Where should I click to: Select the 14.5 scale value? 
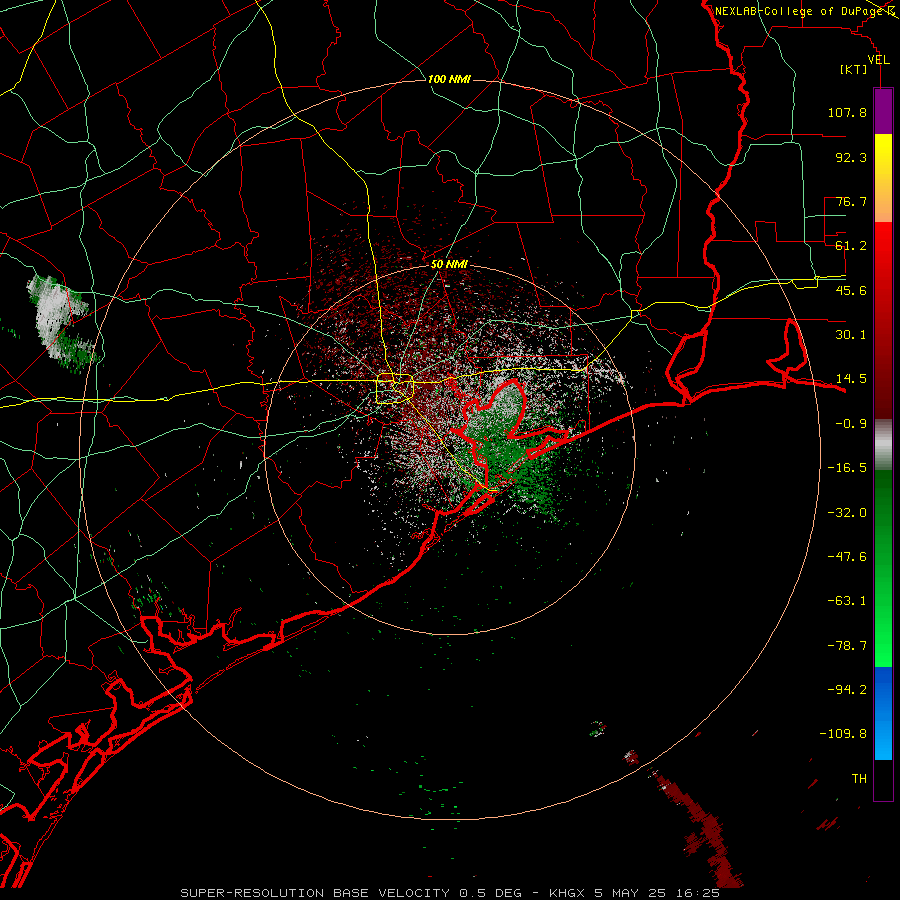click(x=851, y=379)
